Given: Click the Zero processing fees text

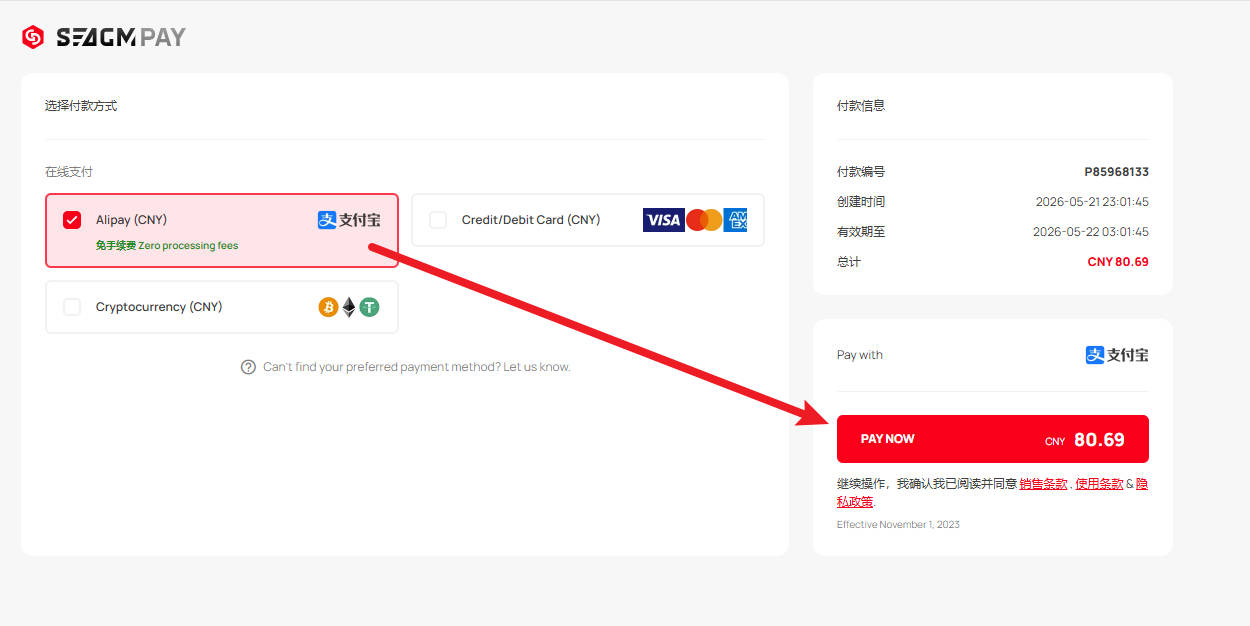Looking at the screenshot, I should tap(188, 246).
